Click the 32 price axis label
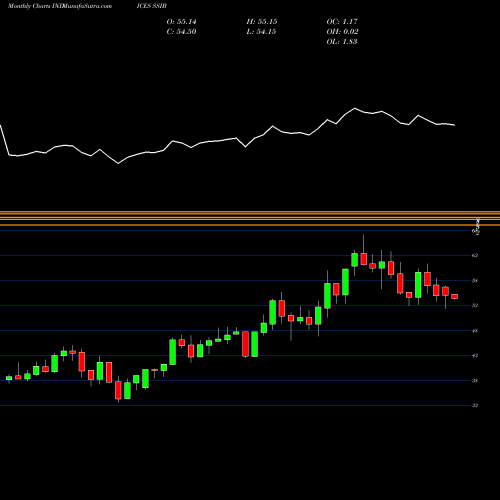This screenshot has width=500, height=500. pyautogui.click(x=475, y=405)
